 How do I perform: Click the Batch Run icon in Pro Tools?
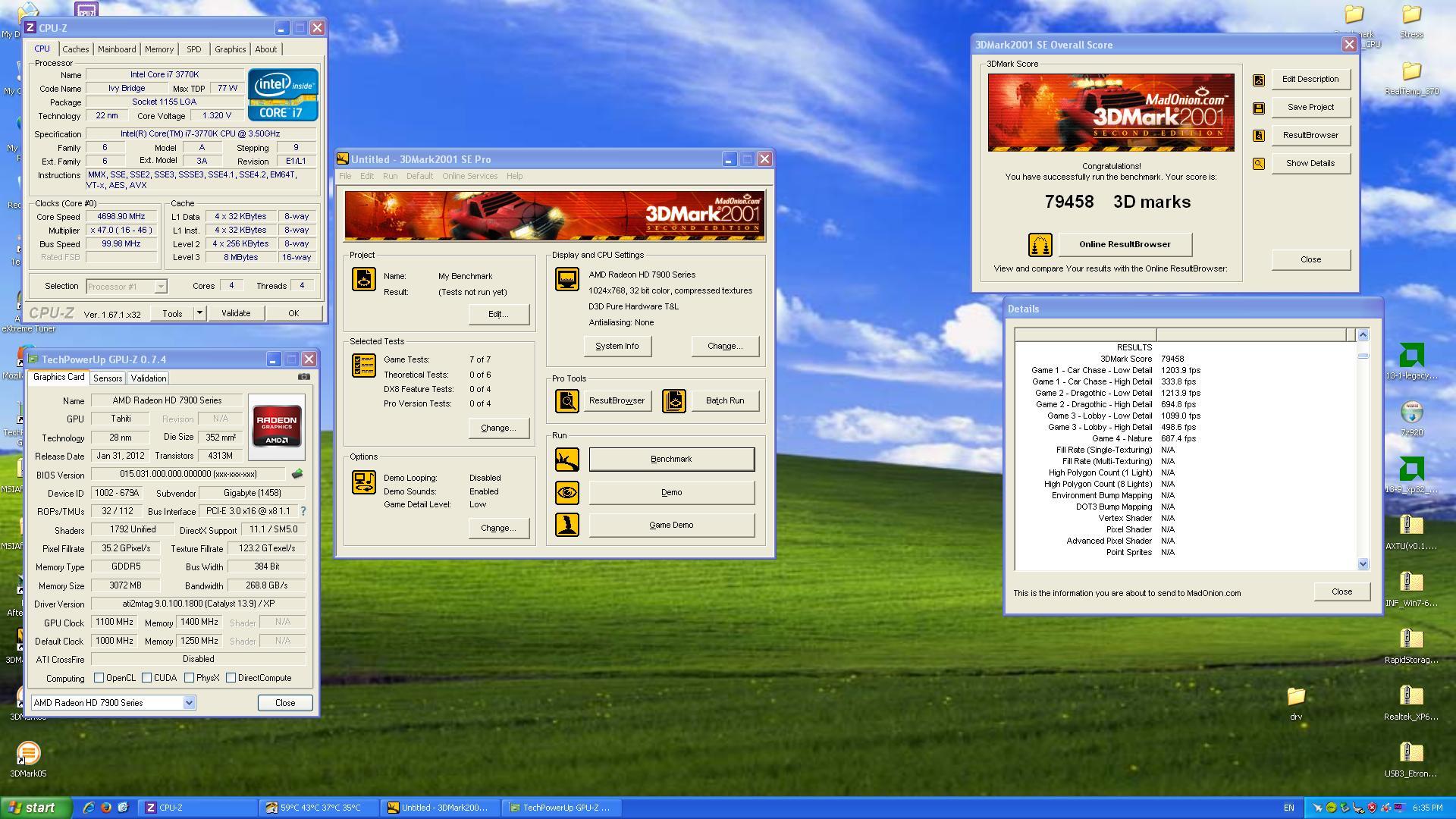673,401
